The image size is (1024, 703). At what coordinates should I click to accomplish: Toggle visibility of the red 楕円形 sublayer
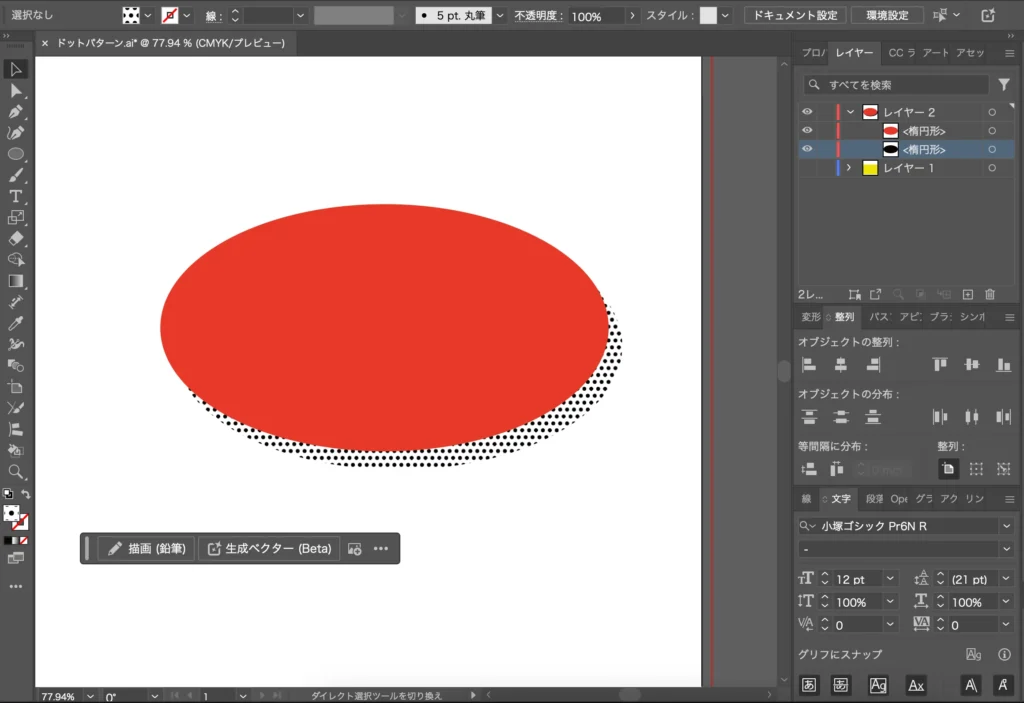coord(807,131)
